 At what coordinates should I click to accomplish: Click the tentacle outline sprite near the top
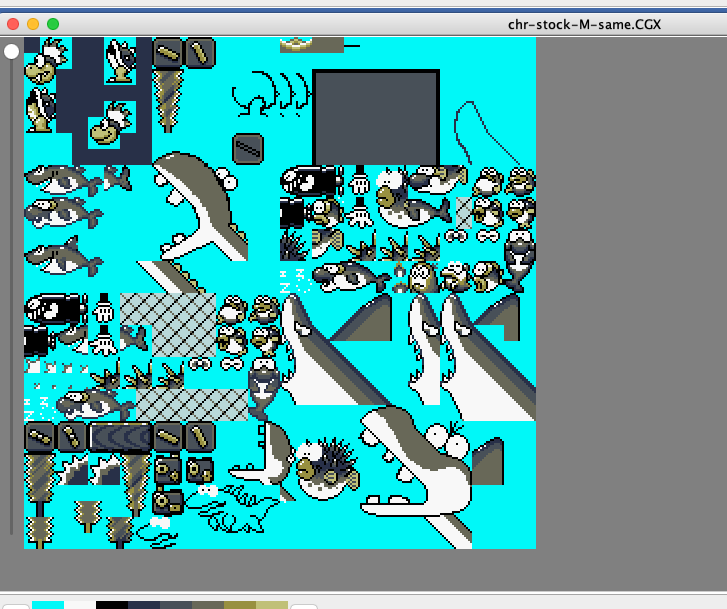(x=267, y=97)
